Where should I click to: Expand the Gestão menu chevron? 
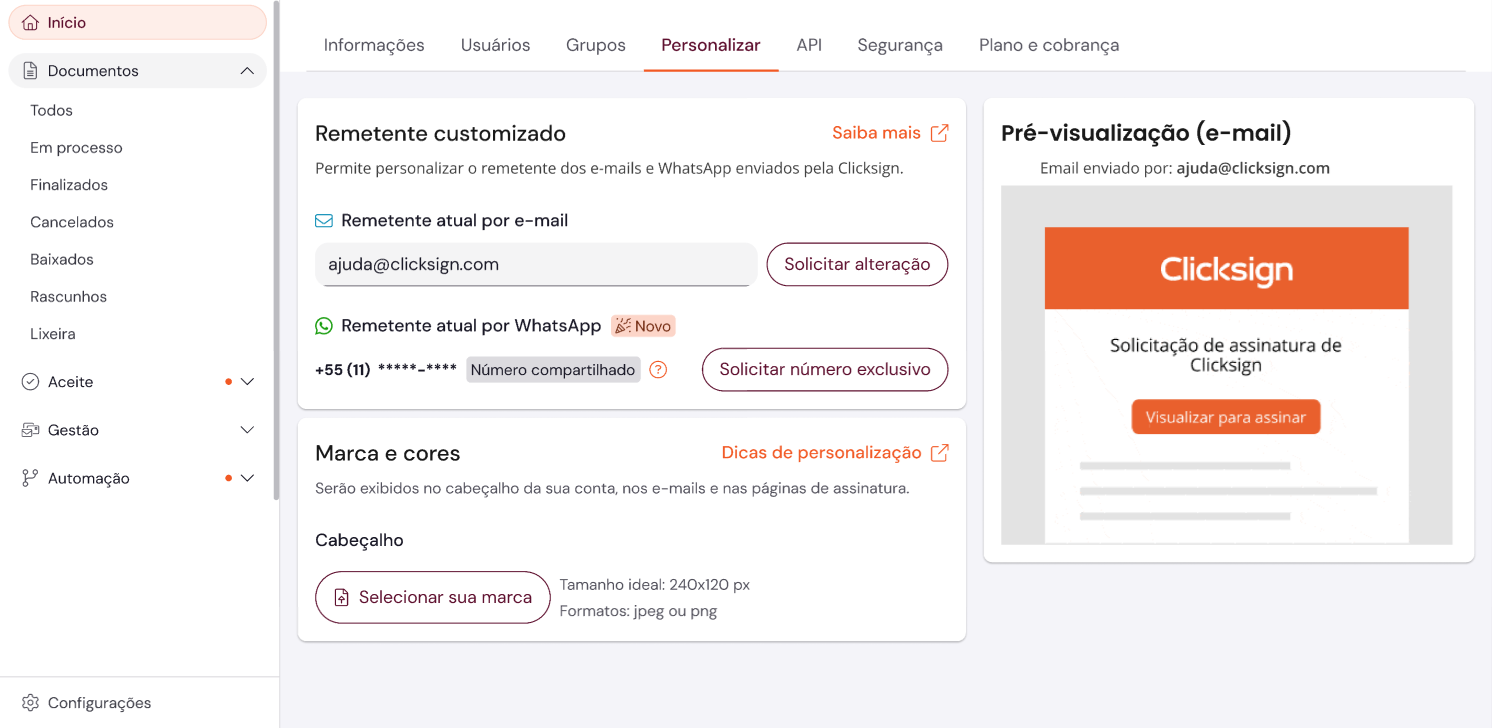click(248, 430)
